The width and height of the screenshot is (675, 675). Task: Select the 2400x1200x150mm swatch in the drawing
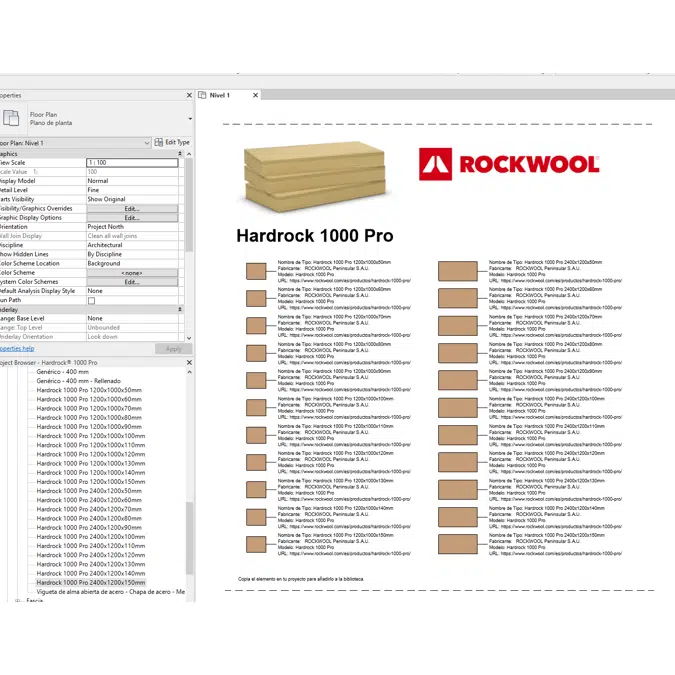point(458,544)
